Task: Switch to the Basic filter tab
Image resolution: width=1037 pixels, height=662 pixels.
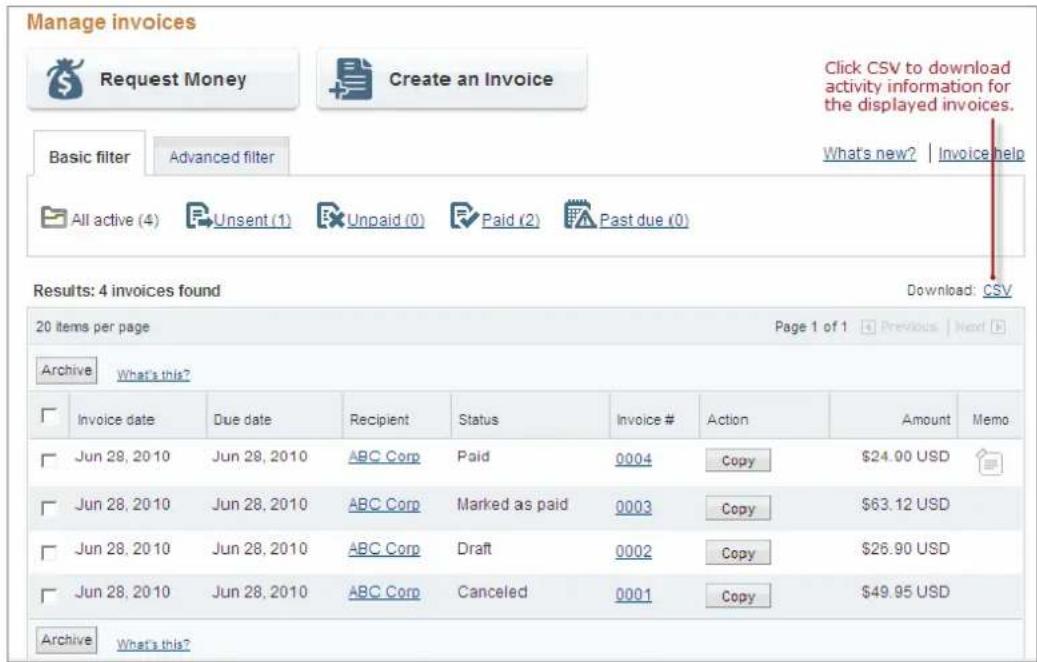Action: click(89, 157)
